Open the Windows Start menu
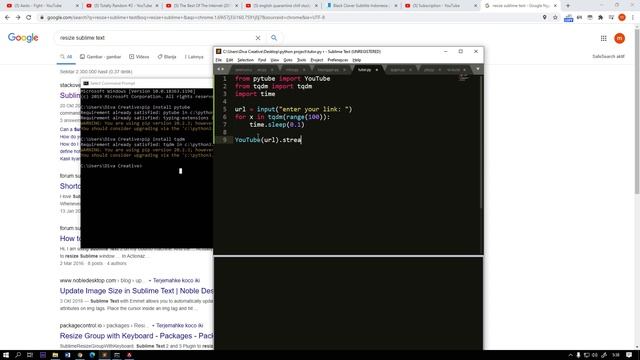The height and width of the screenshot is (360, 640). (x=6, y=355)
